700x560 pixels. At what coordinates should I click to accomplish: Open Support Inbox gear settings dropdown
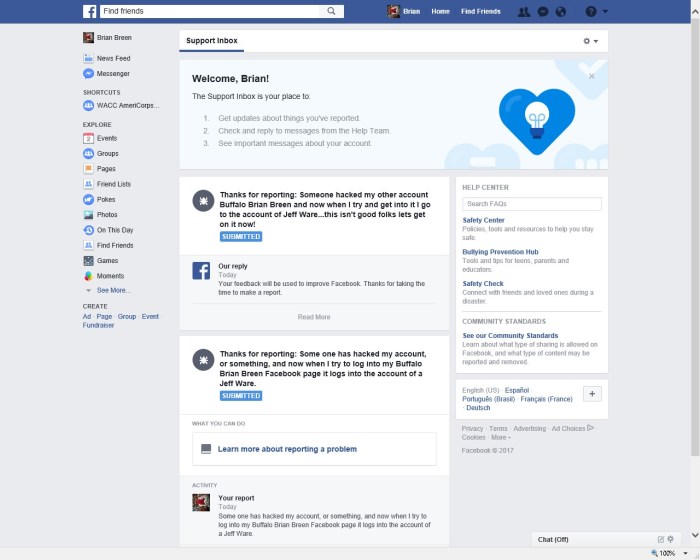click(x=590, y=41)
